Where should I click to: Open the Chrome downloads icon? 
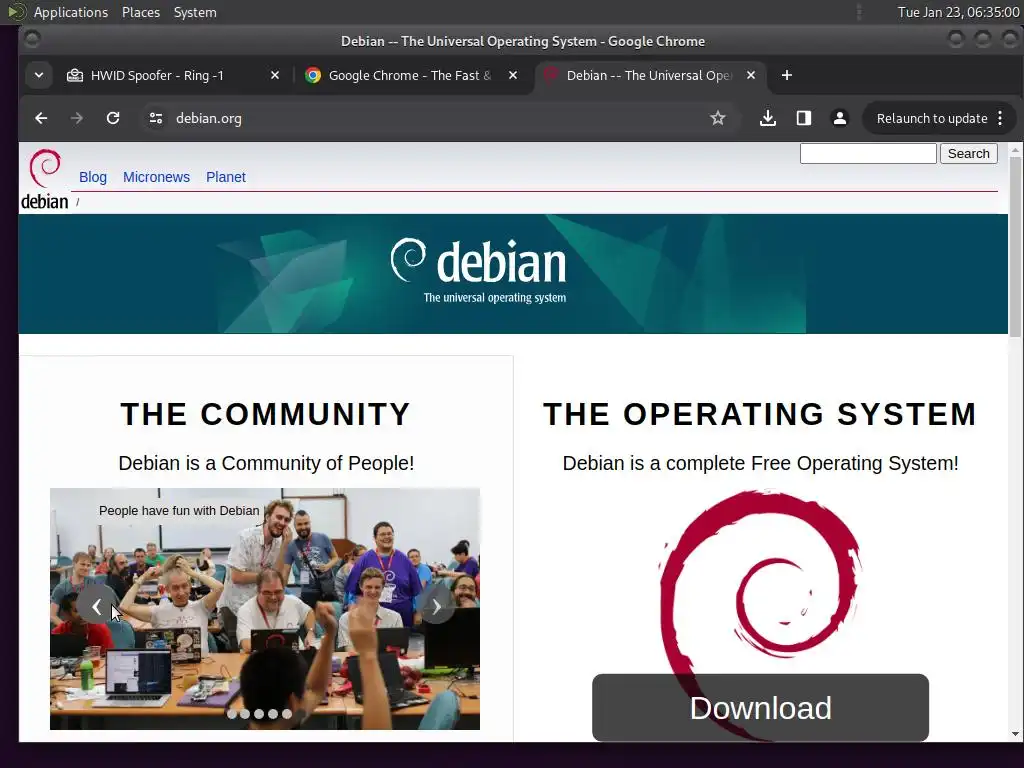(x=768, y=118)
